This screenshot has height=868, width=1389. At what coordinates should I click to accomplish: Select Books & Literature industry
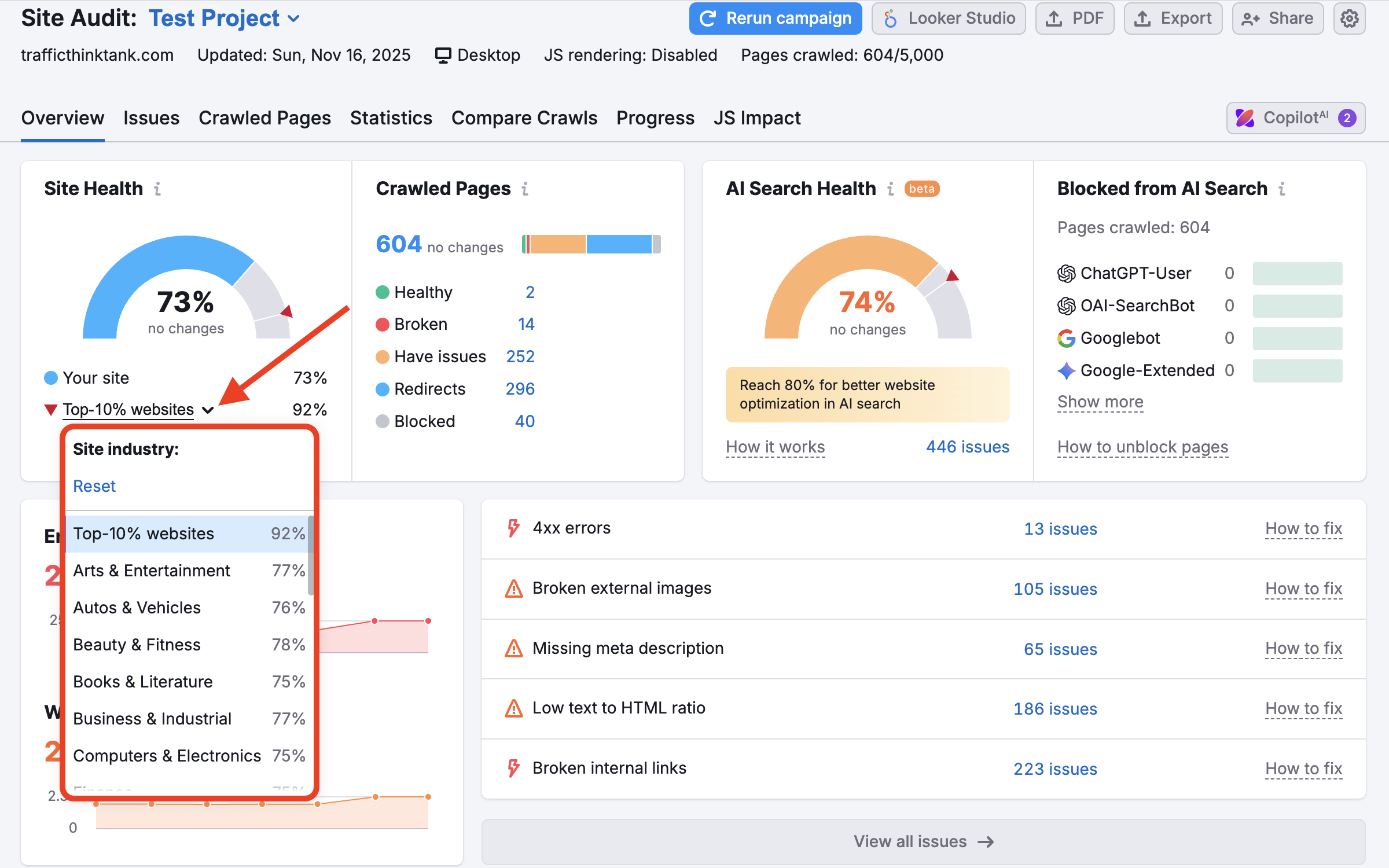point(142,681)
